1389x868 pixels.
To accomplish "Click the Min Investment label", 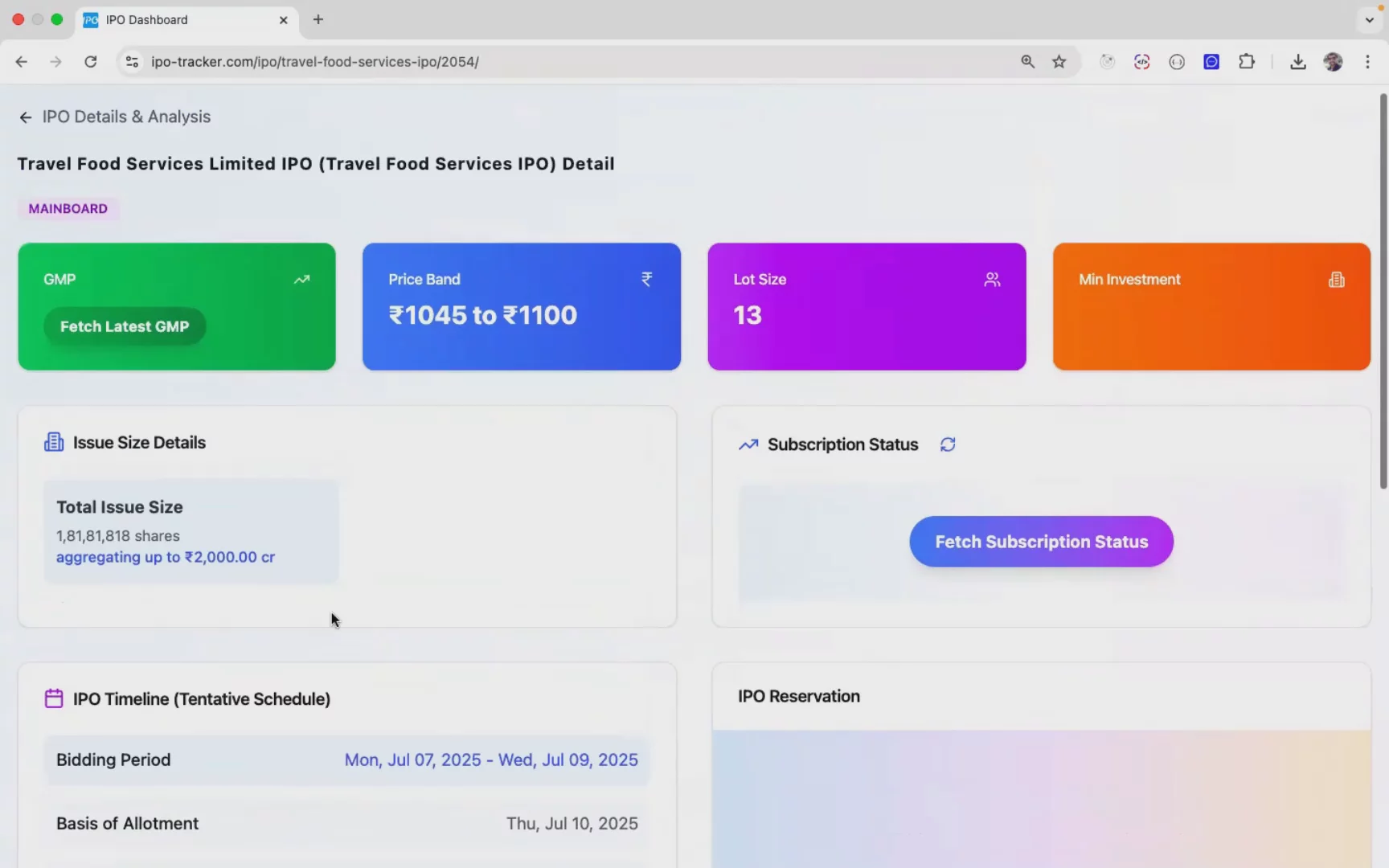I will [1129, 280].
